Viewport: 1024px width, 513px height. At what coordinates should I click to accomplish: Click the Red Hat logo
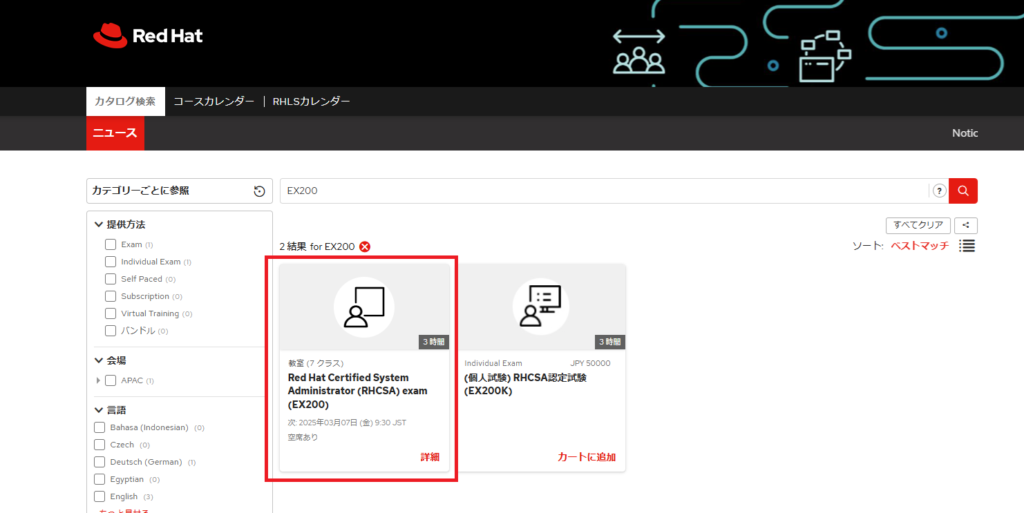[148, 36]
